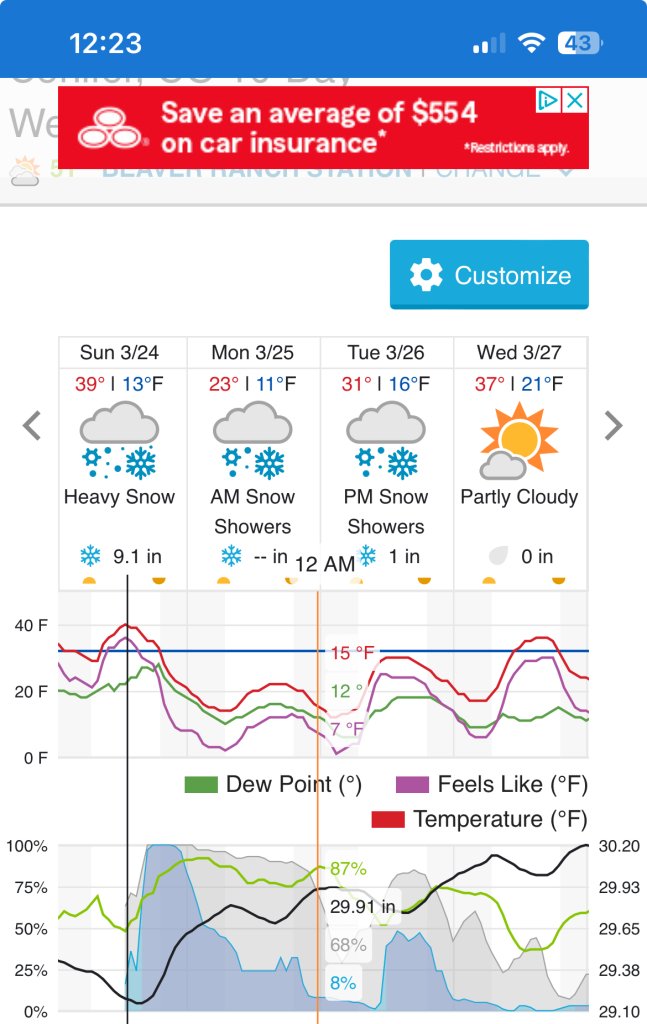Viewport: 647px width, 1024px height.
Task: Close the car insurance ad
Action: pyautogui.click(x=575, y=100)
